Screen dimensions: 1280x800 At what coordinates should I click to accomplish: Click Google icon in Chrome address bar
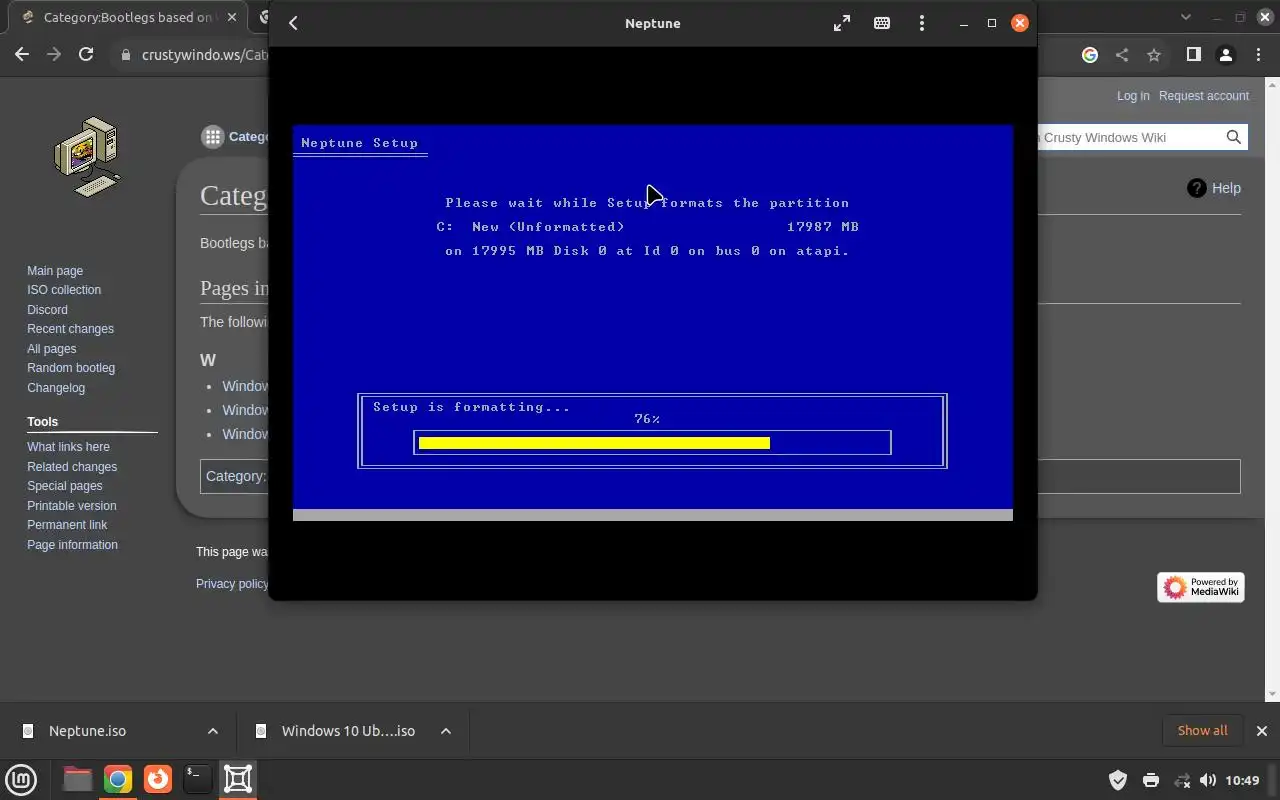click(1090, 55)
